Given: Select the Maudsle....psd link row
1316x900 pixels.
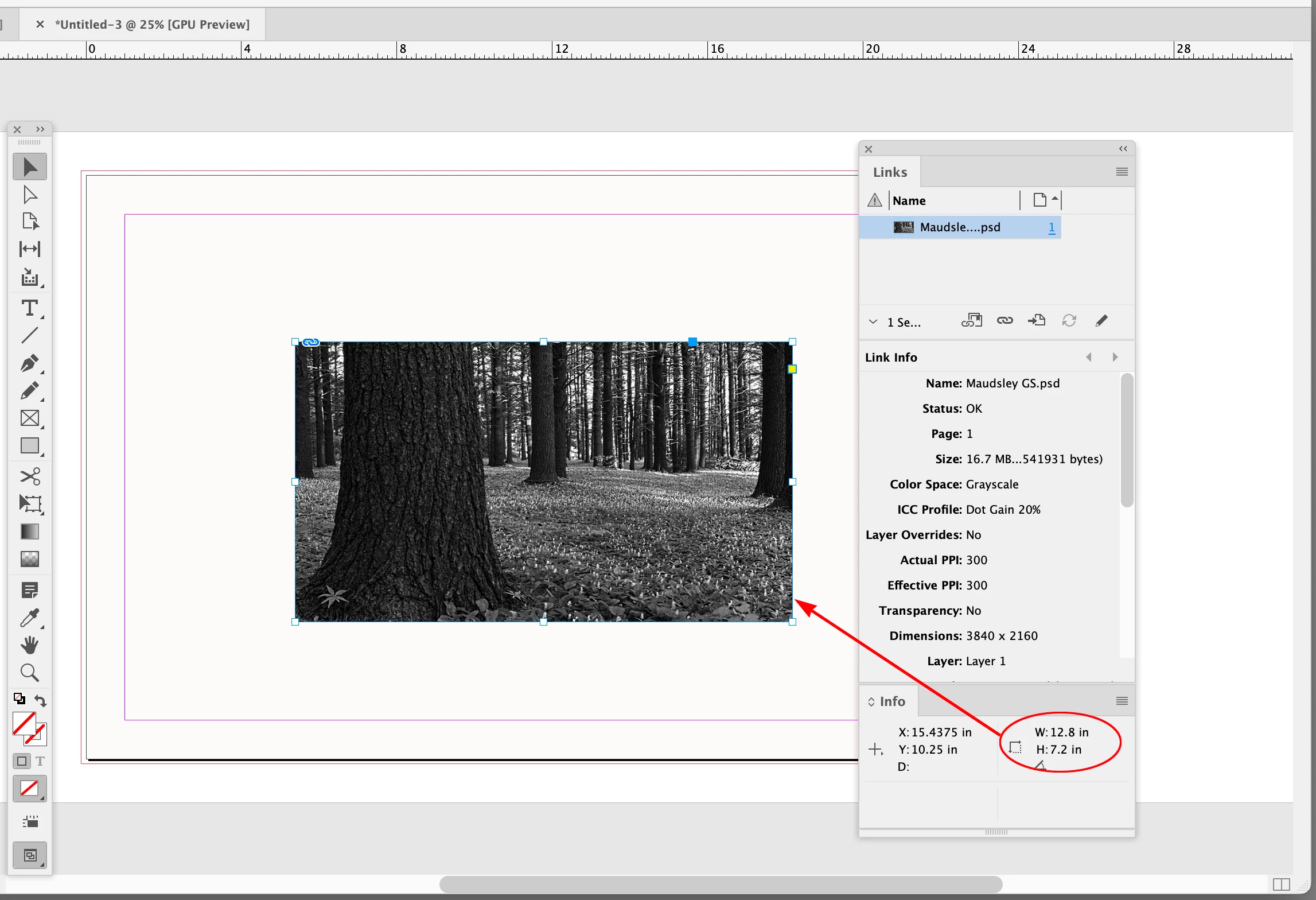Looking at the screenshot, I should 959,227.
